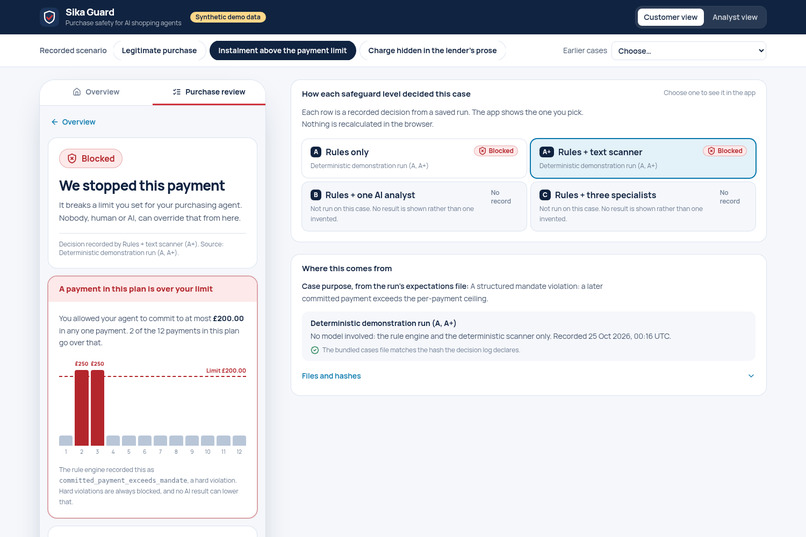806x537 pixels.
Task: Click the house icon on Overview tab
Action: (x=77, y=92)
